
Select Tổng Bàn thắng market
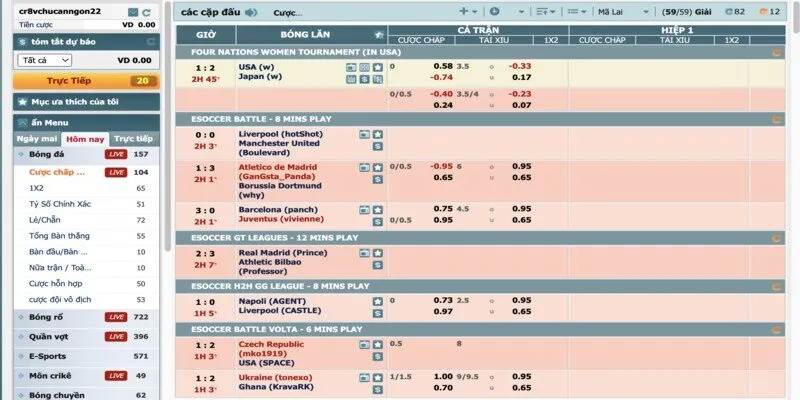59,236
